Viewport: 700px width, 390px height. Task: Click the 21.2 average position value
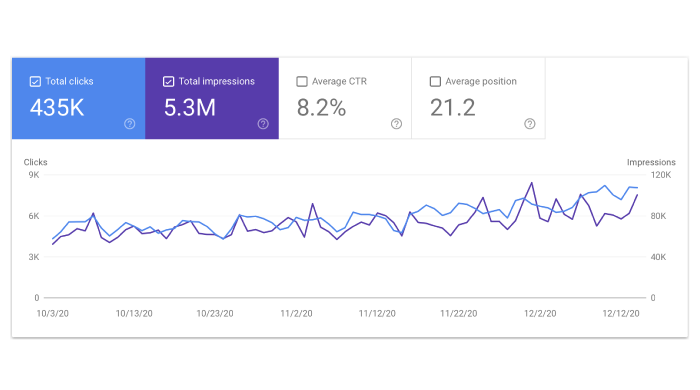[453, 108]
